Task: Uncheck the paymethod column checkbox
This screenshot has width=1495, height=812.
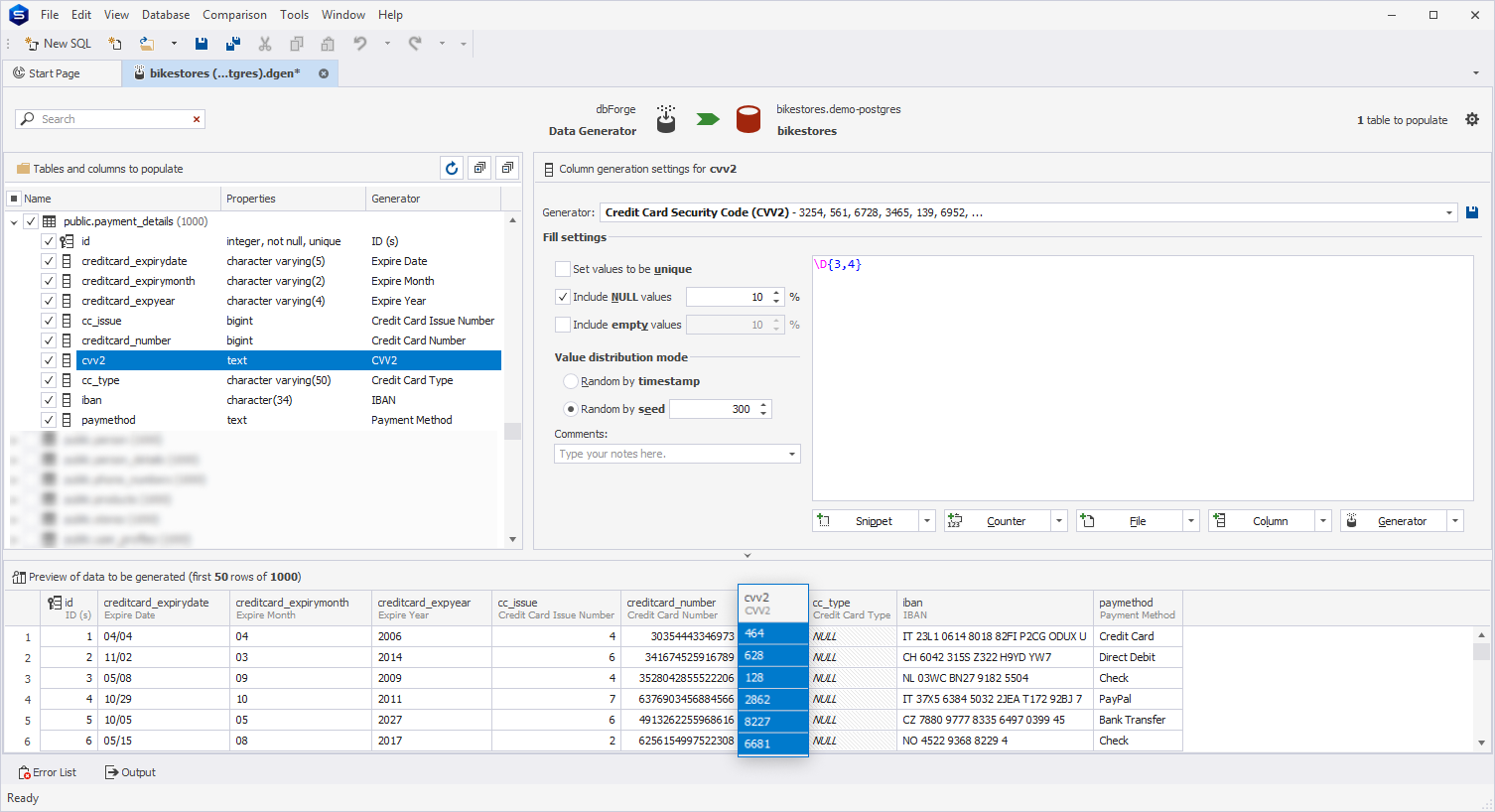Action: (48, 420)
